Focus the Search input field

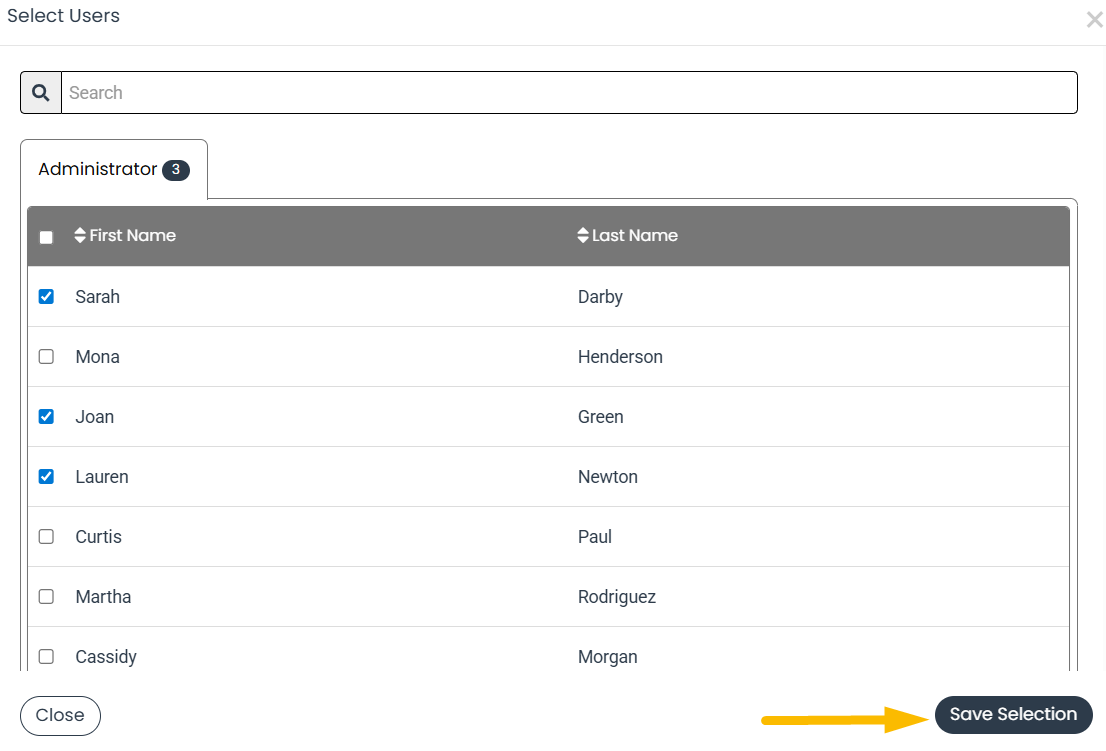[569, 92]
